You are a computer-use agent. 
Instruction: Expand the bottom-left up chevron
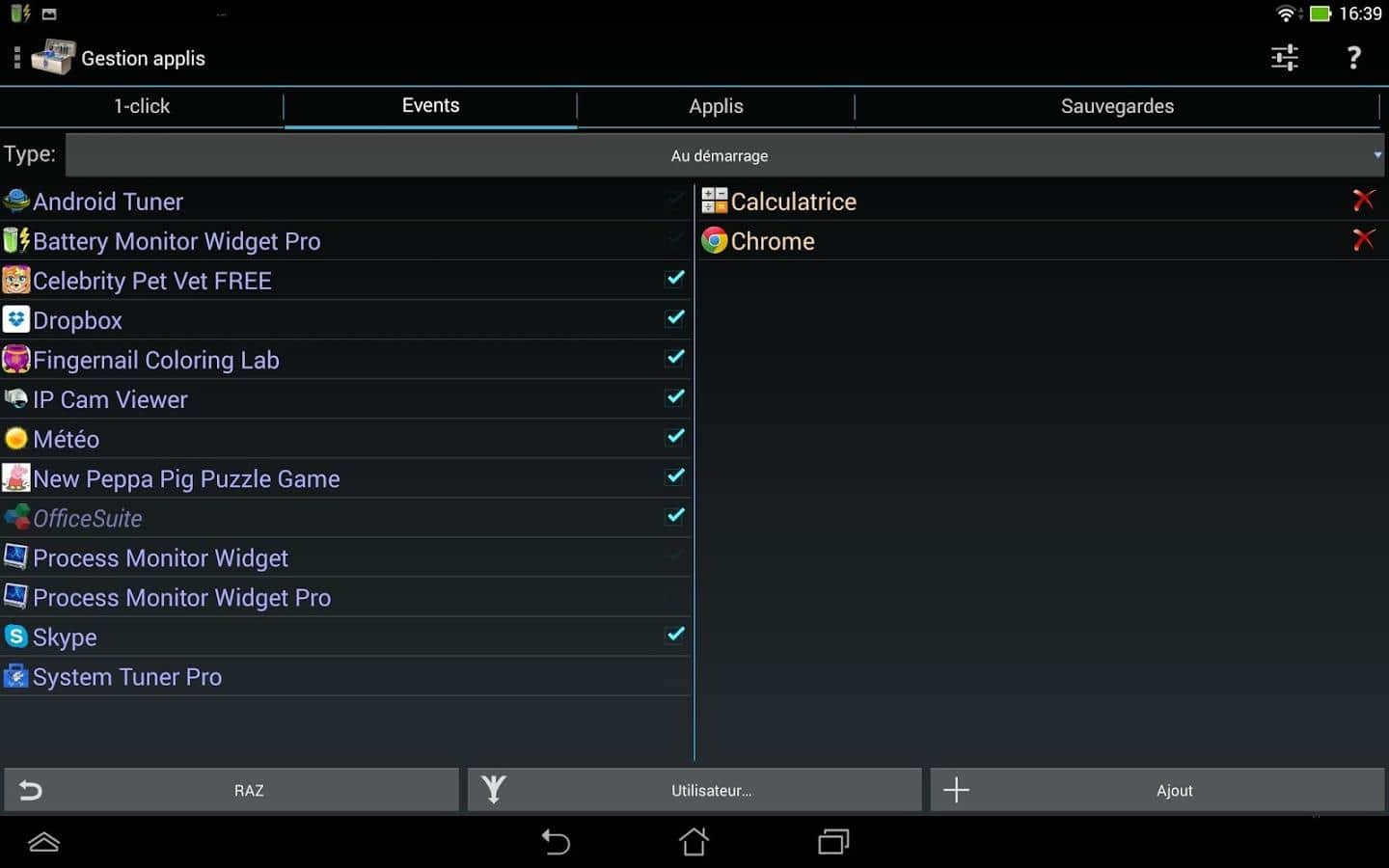(44, 842)
